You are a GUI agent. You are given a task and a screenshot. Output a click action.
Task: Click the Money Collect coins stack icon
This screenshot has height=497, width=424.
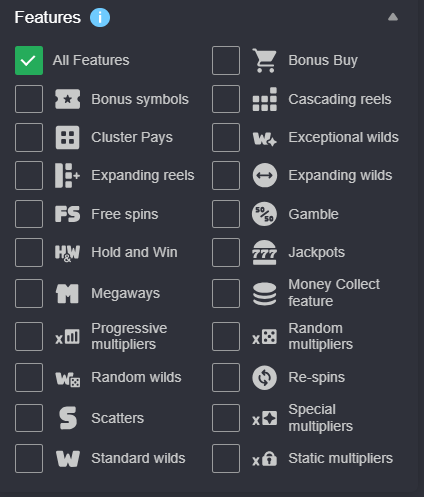click(x=264, y=294)
